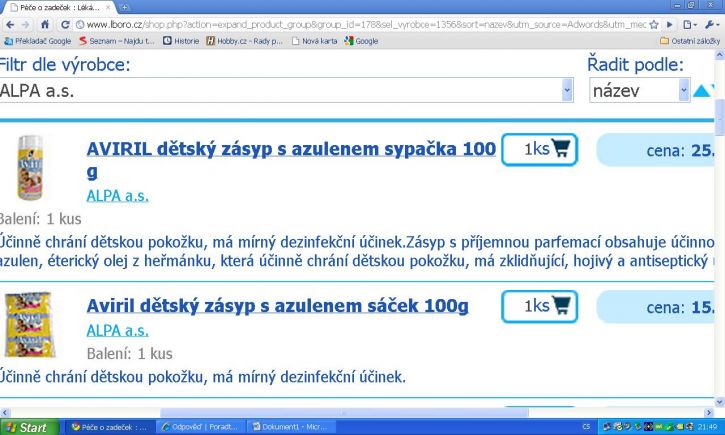Click the system tray clock 21:49
This screenshot has width=725, height=435.
(708, 427)
